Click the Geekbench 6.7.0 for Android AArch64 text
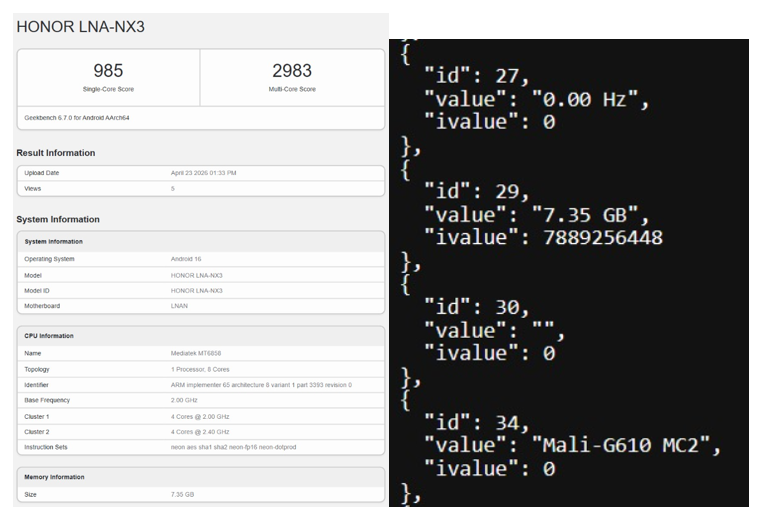 coord(78,117)
